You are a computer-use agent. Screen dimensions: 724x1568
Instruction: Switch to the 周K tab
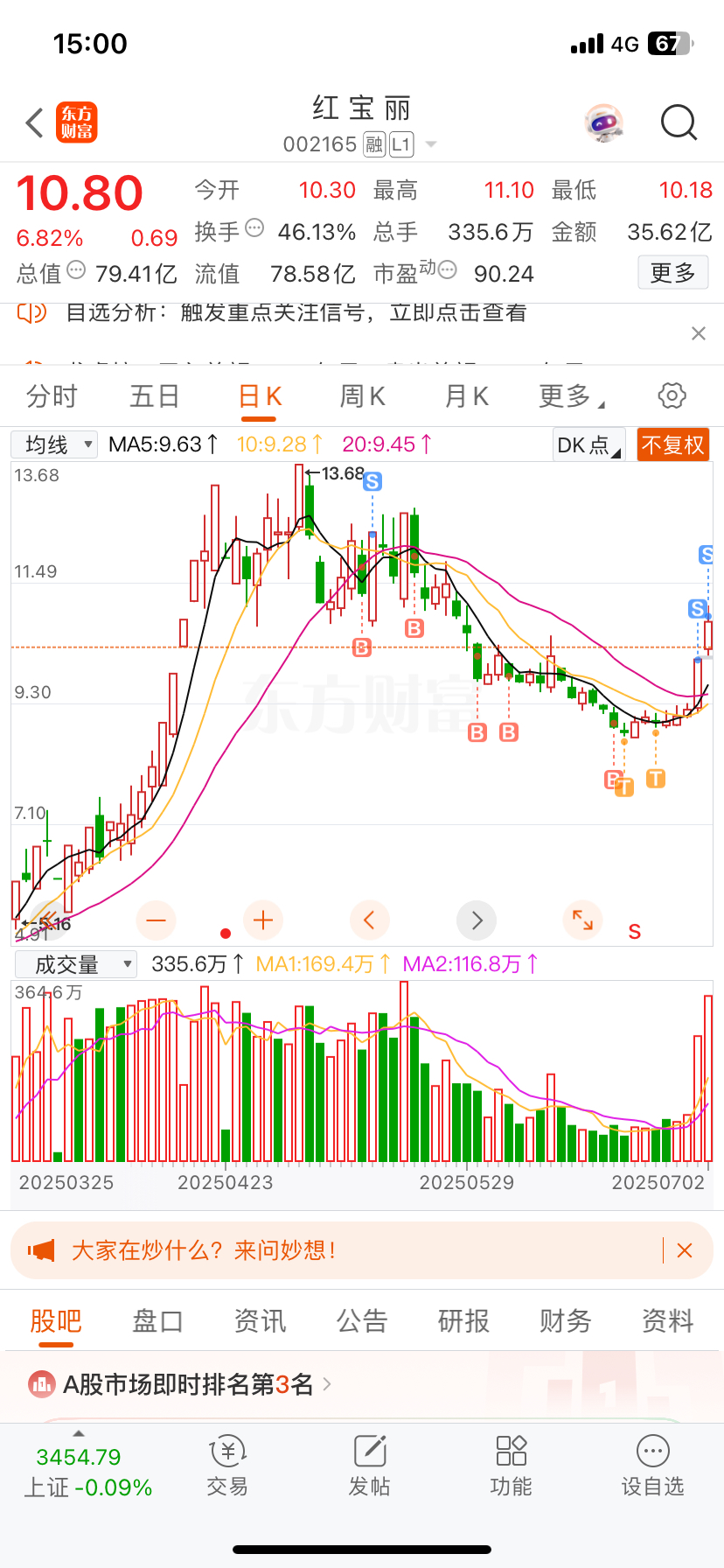(363, 396)
